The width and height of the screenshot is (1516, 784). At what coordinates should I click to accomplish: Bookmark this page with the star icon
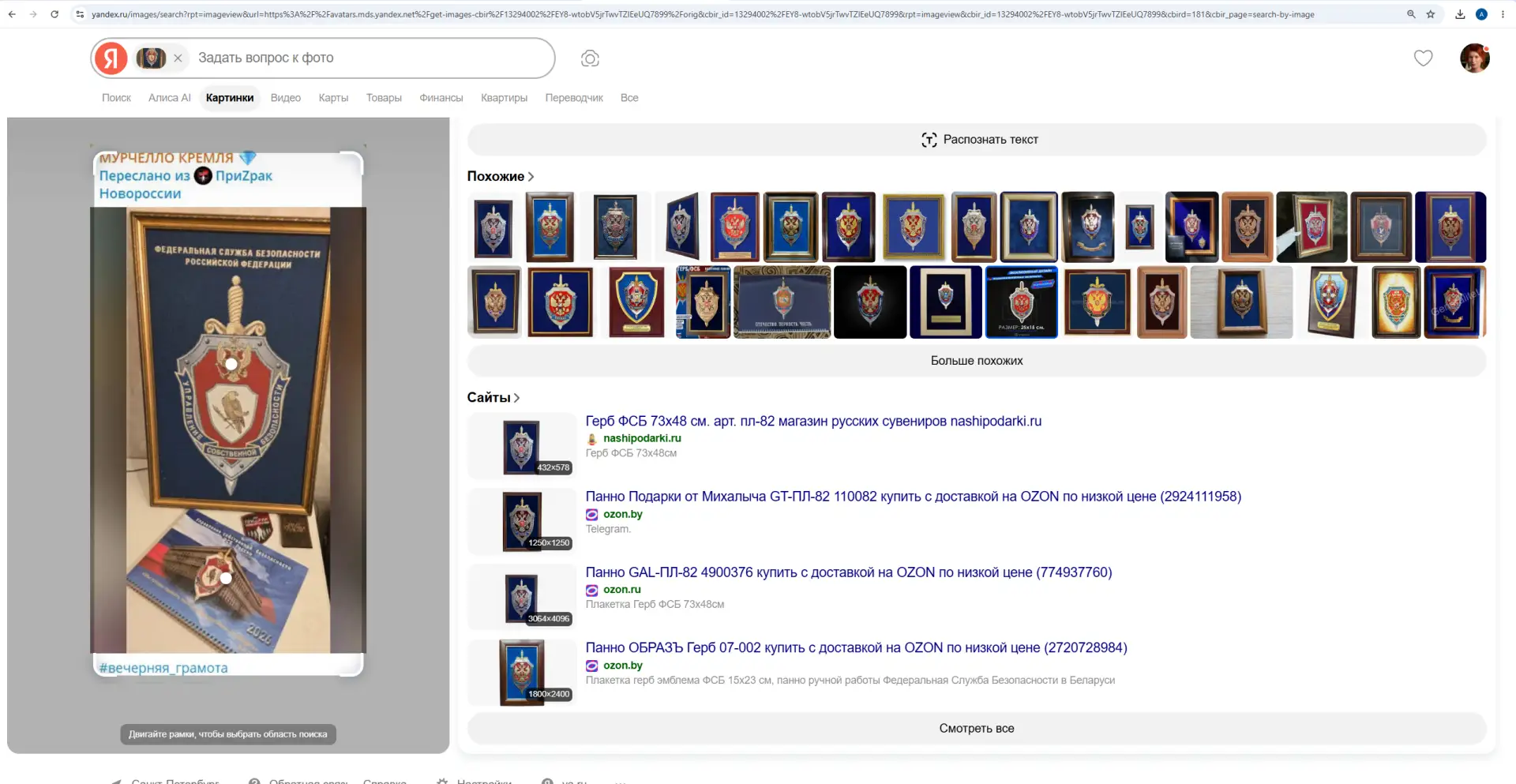1431,14
